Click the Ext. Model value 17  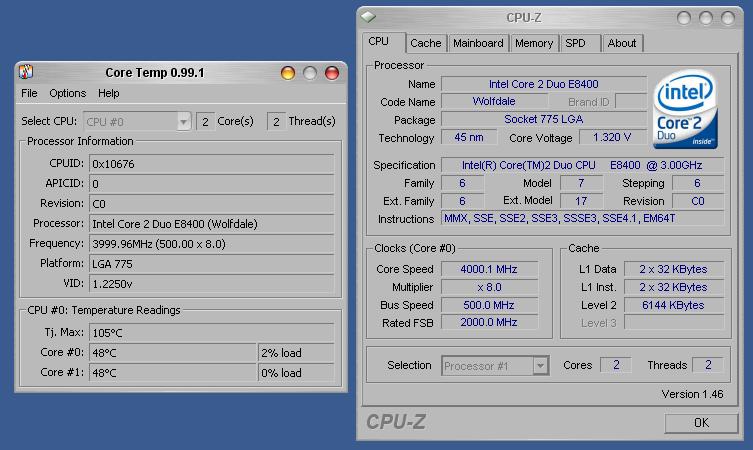pyautogui.click(x=581, y=201)
